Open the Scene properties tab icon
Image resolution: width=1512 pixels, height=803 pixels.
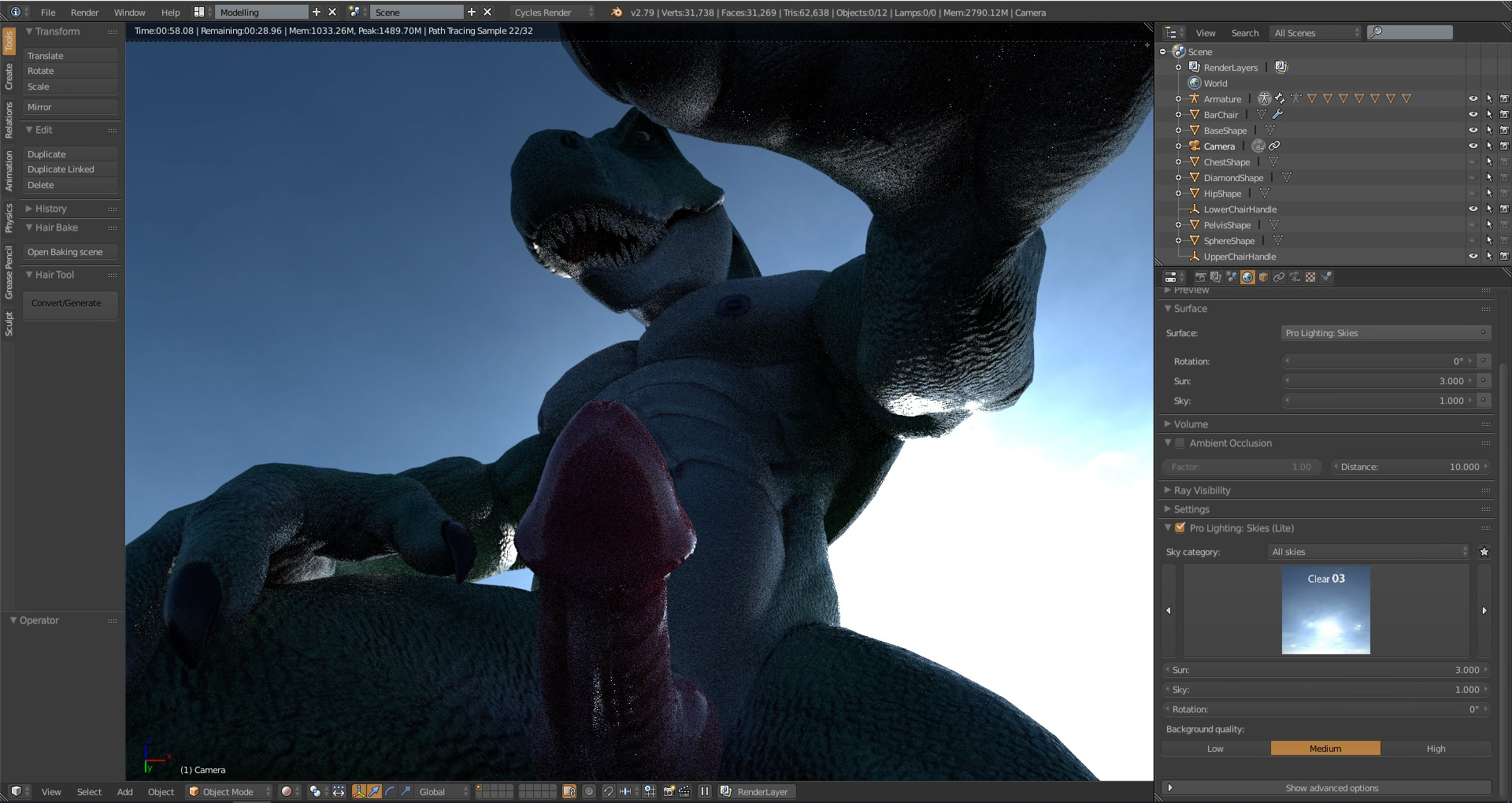(x=1232, y=277)
